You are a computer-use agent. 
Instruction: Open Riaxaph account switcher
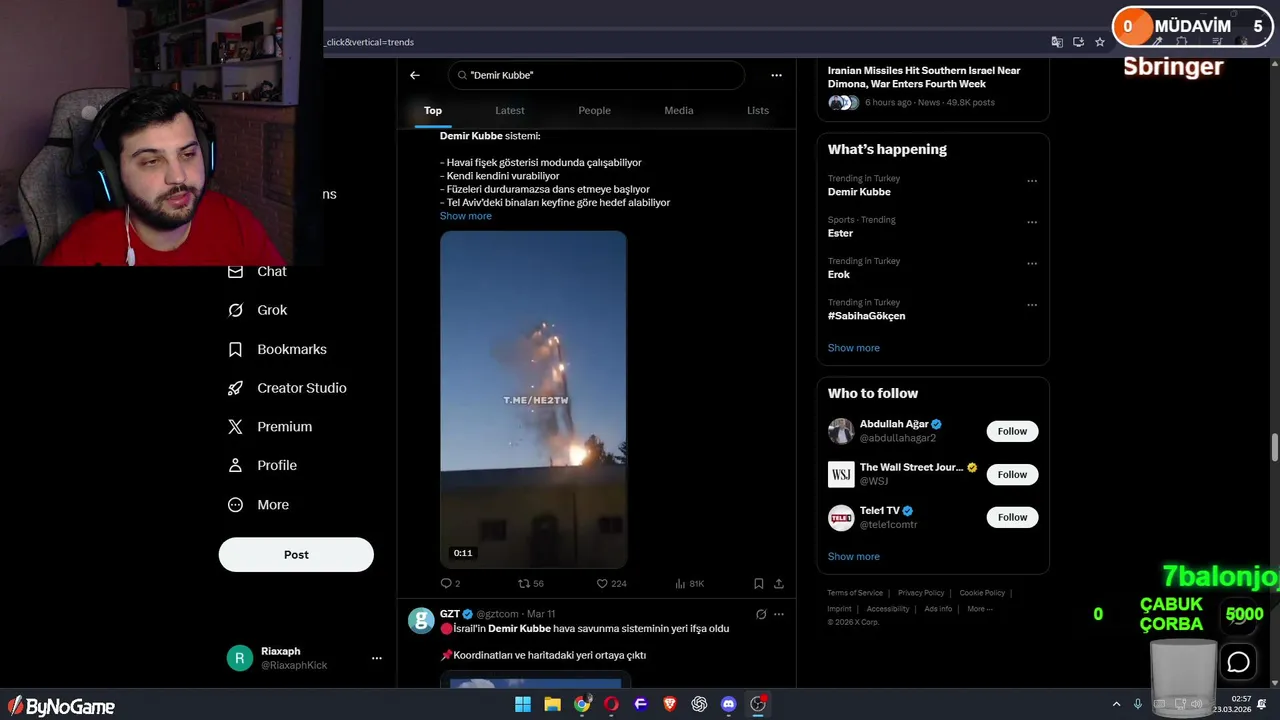click(x=304, y=658)
